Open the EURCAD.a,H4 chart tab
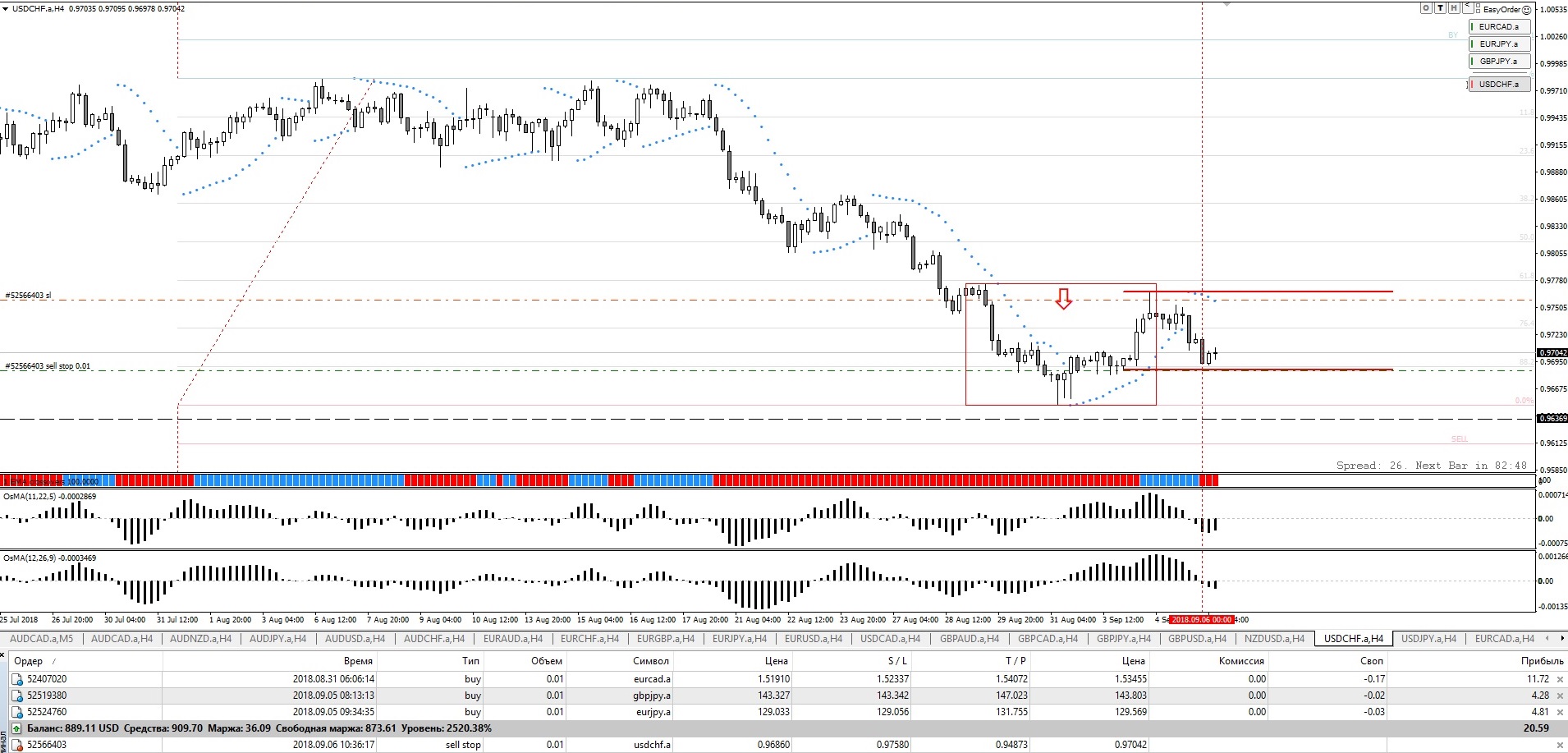 click(x=1504, y=638)
